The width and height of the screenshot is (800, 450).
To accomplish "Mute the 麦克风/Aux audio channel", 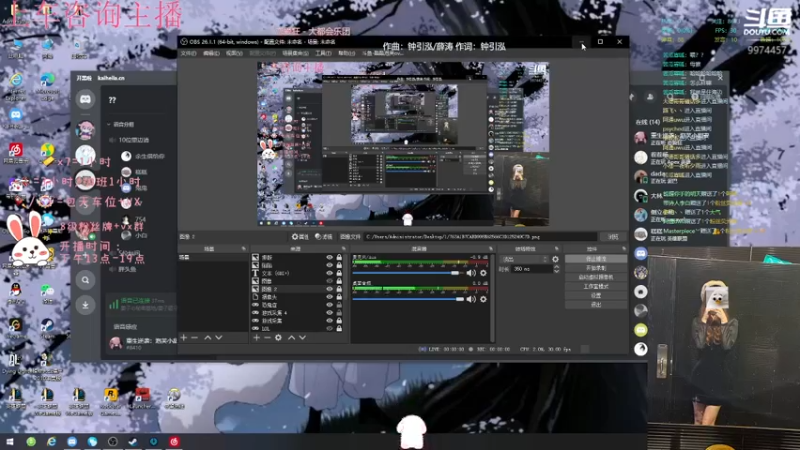I will [471, 273].
